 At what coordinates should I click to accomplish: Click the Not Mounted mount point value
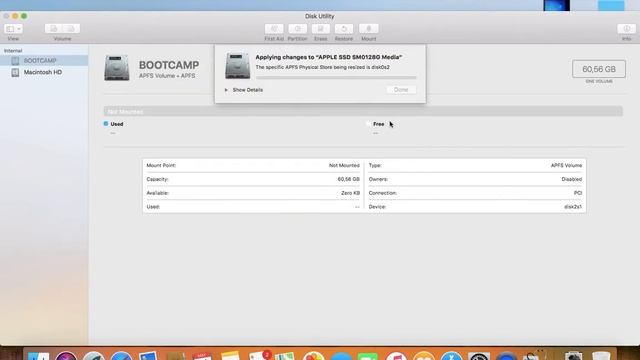click(344, 166)
